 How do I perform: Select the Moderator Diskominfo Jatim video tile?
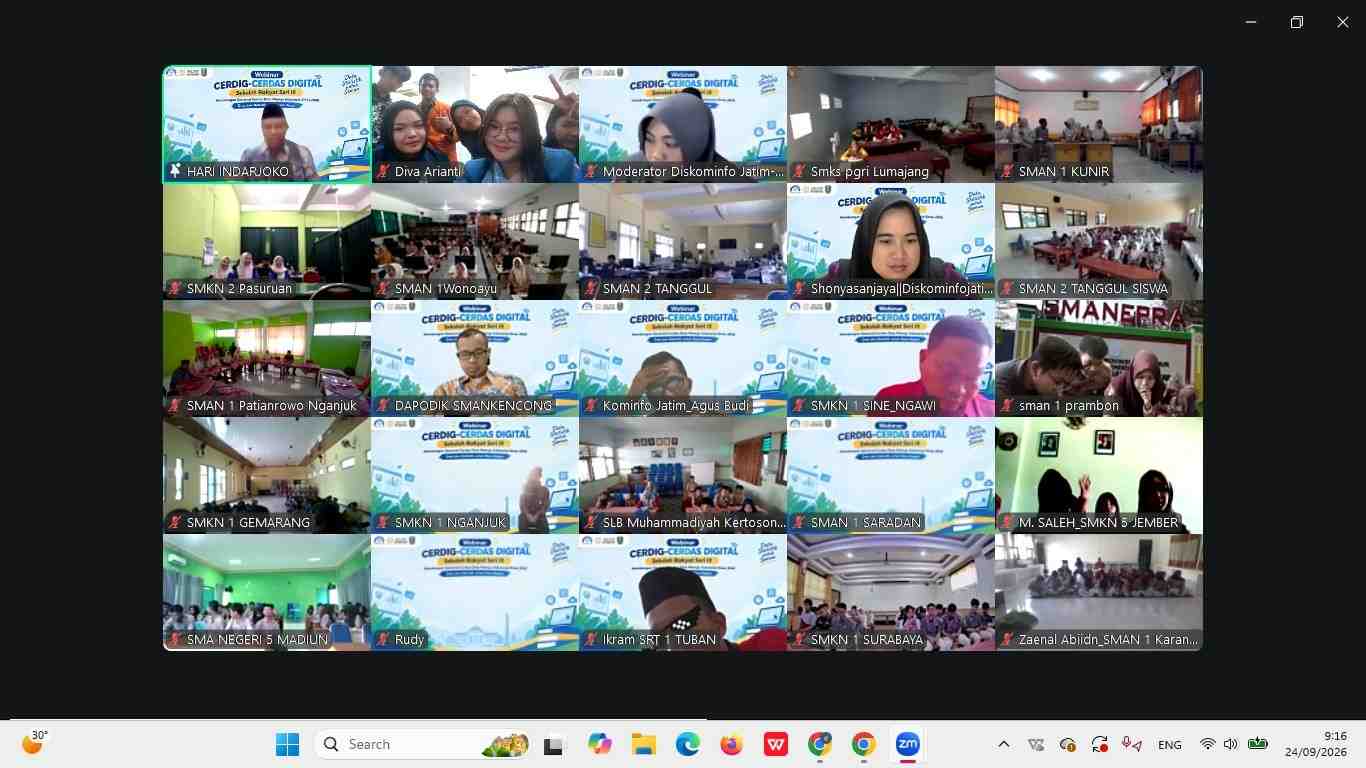[x=683, y=124]
